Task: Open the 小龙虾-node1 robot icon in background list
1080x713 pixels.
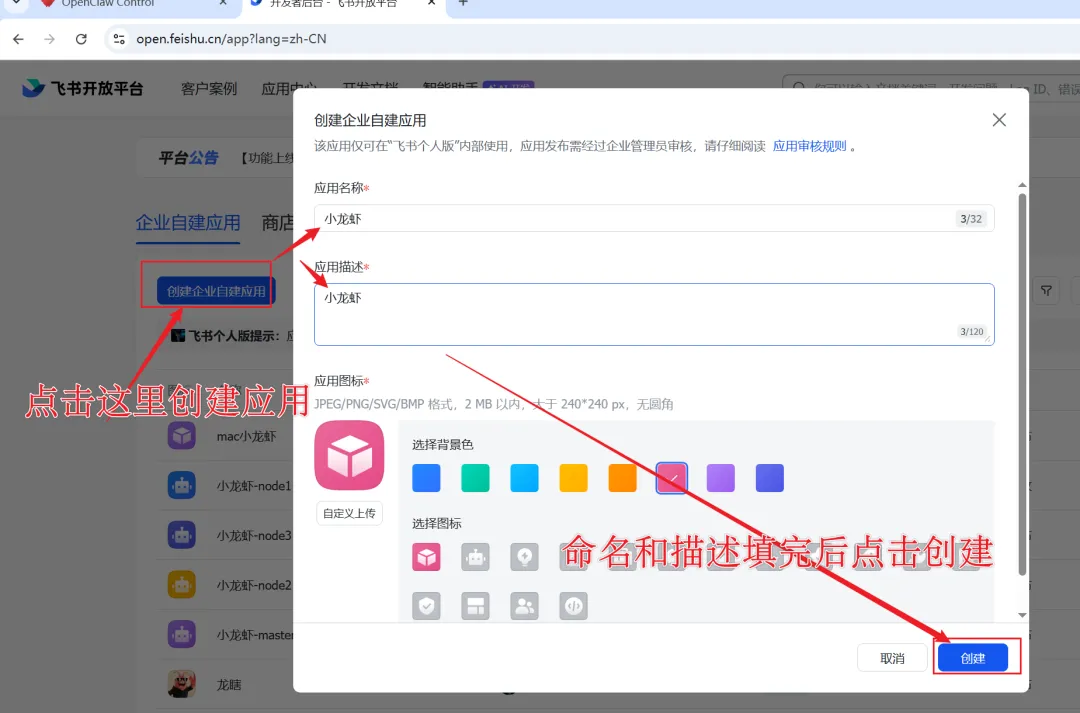Action: coord(182,486)
